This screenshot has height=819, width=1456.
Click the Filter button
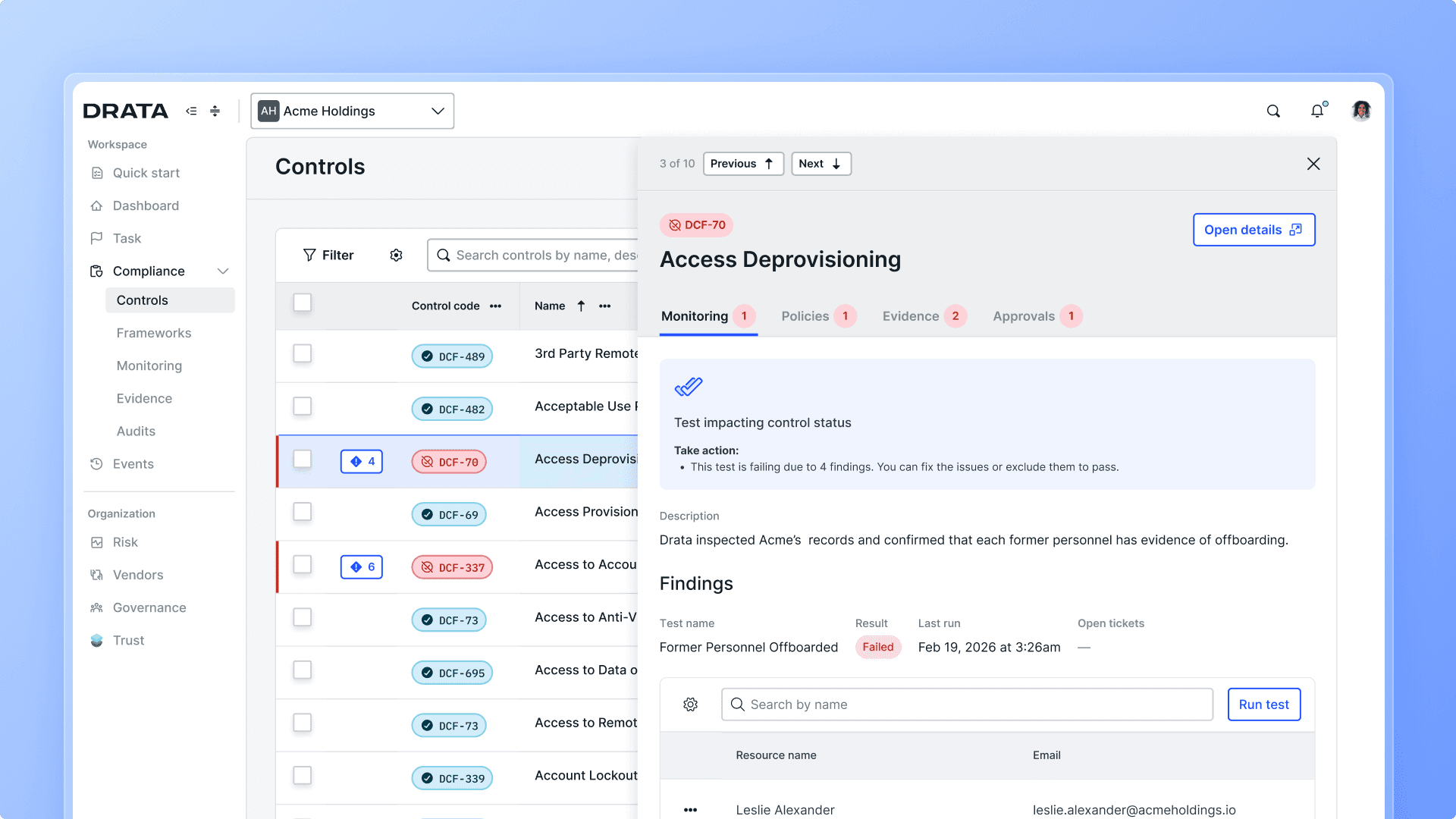pos(328,255)
